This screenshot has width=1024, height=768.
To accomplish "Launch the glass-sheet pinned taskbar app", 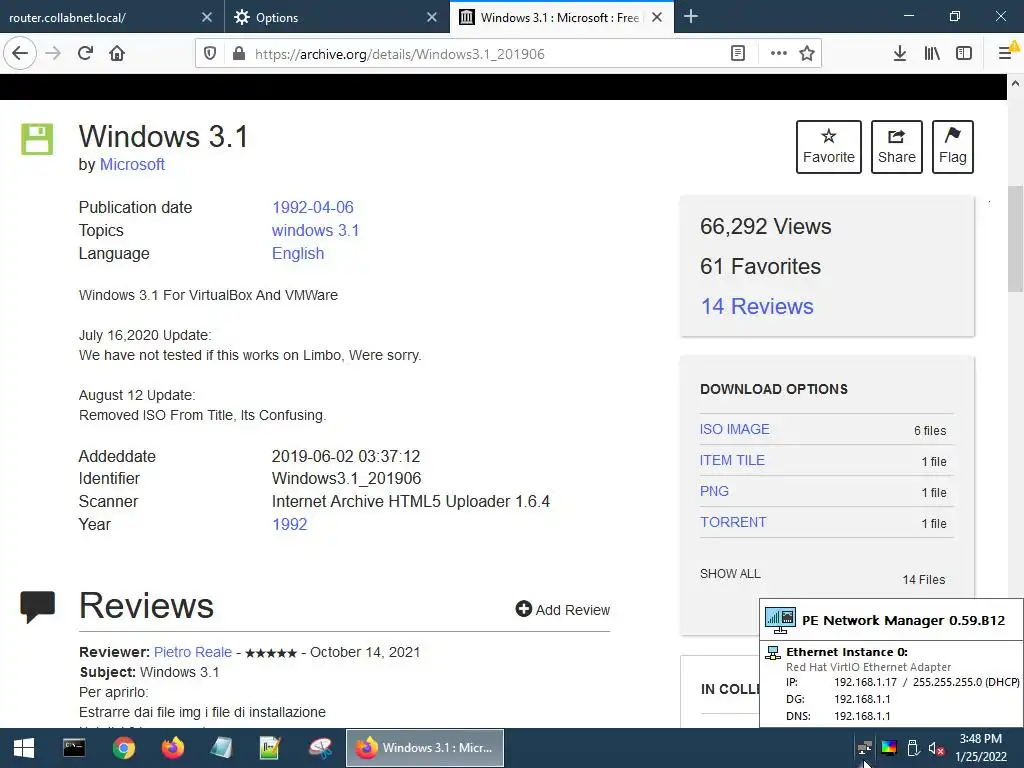I will pos(221,748).
